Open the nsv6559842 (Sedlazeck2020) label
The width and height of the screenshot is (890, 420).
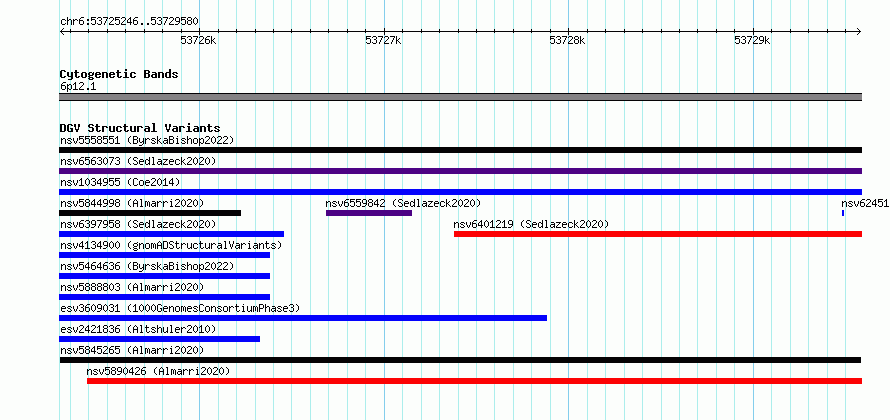403,203
